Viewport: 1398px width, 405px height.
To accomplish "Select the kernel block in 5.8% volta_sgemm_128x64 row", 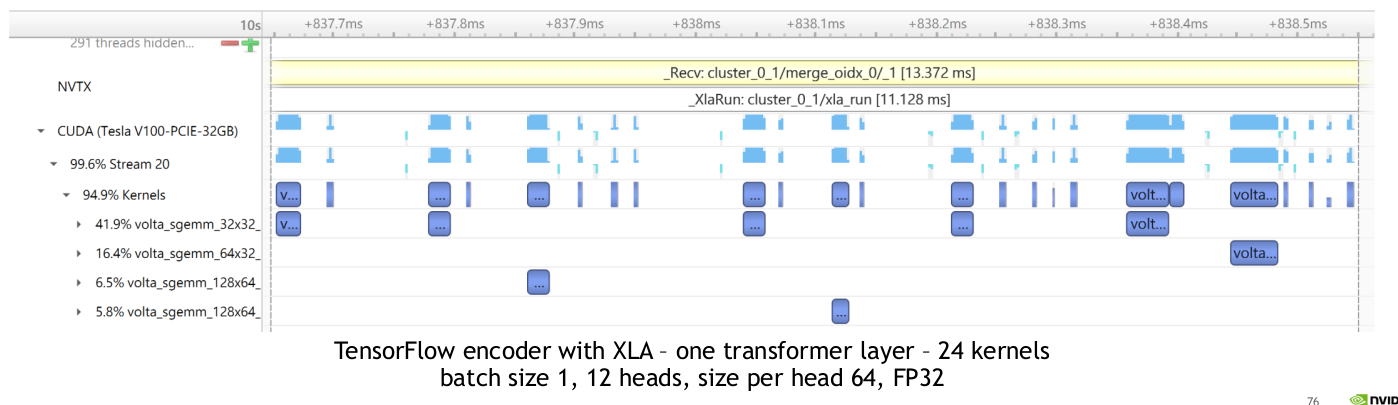I will (840, 312).
